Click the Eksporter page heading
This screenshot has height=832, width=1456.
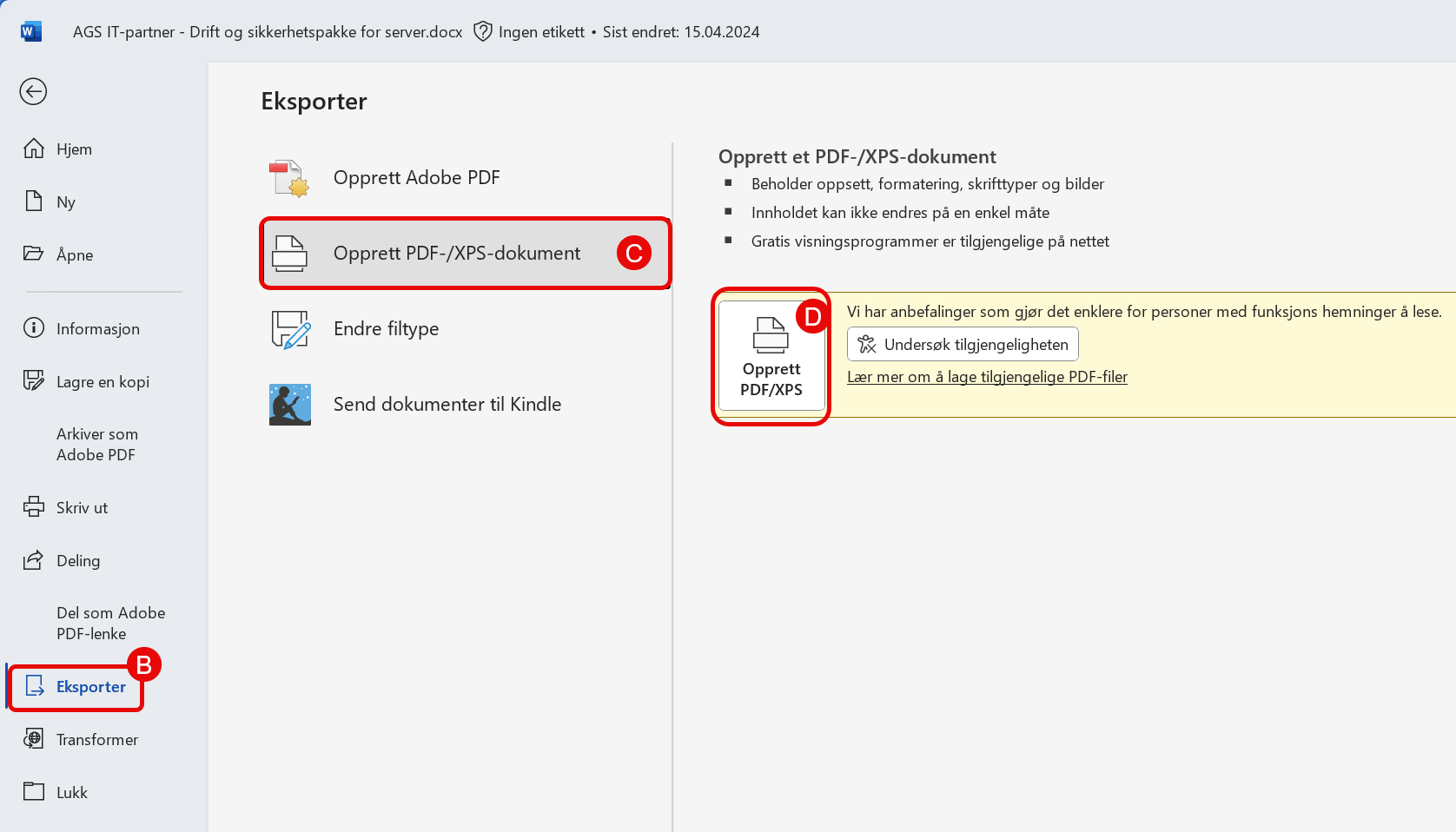[314, 102]
